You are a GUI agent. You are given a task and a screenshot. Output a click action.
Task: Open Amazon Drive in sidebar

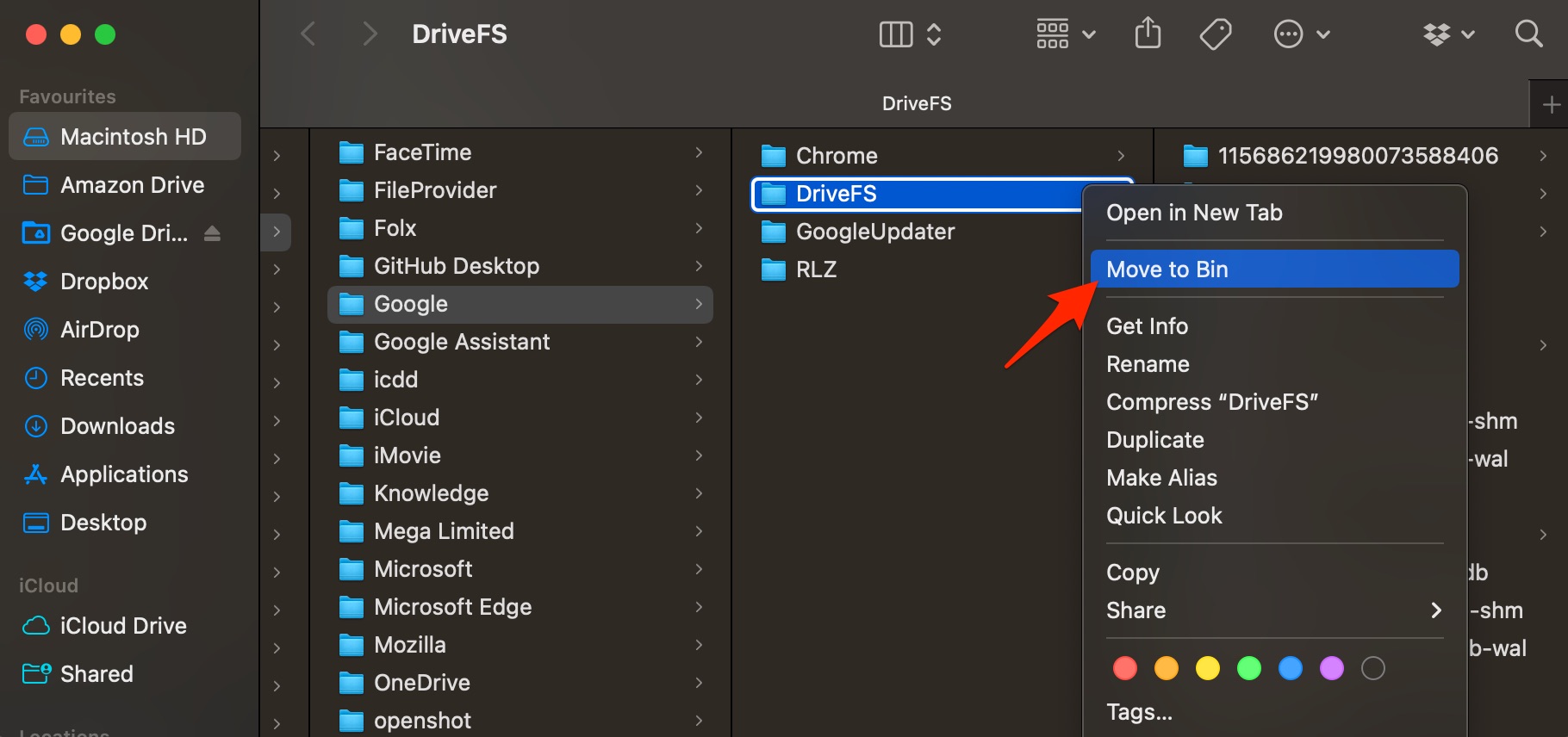125,185
